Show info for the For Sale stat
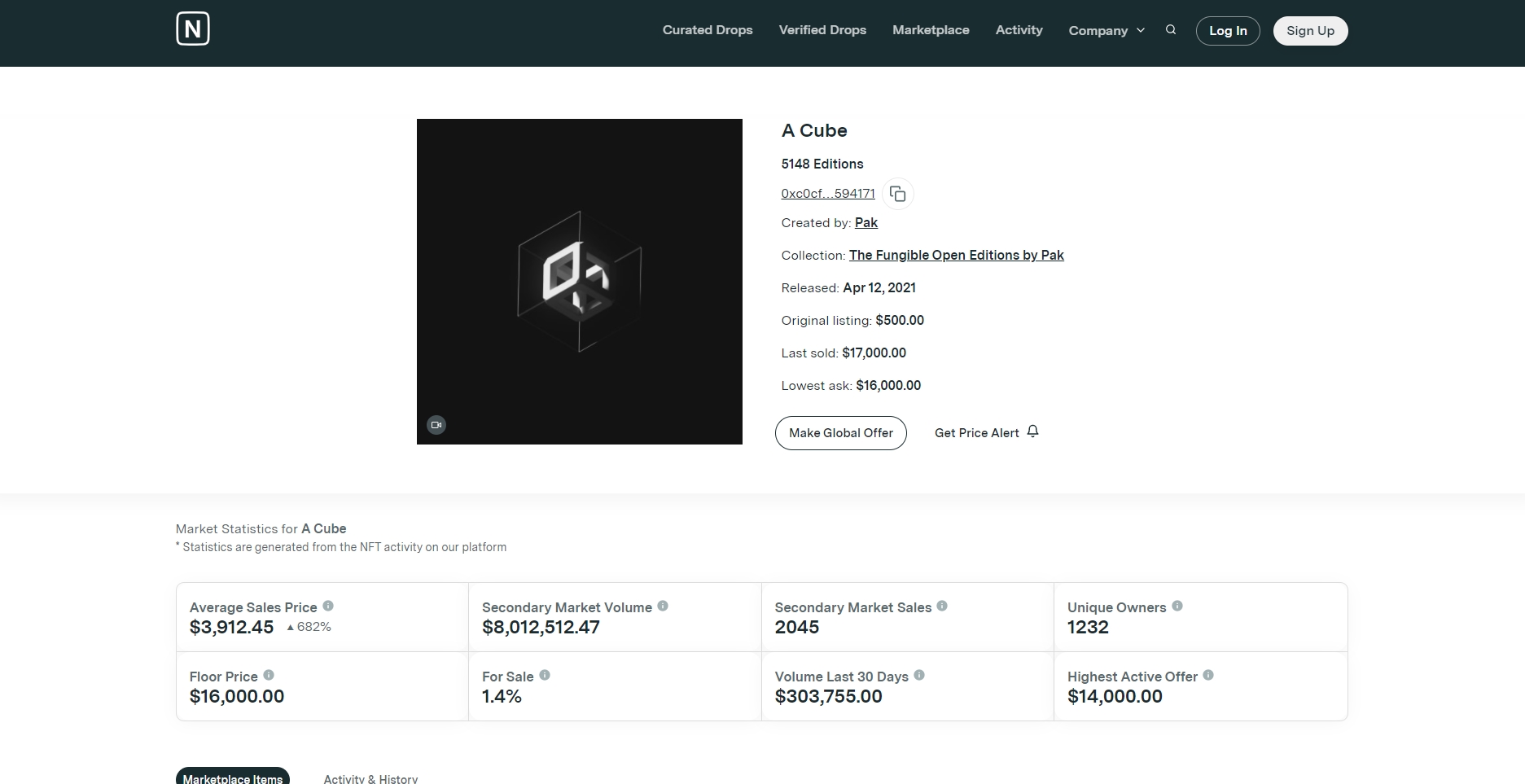1525x784 pixels. click(x=545, y=675)
